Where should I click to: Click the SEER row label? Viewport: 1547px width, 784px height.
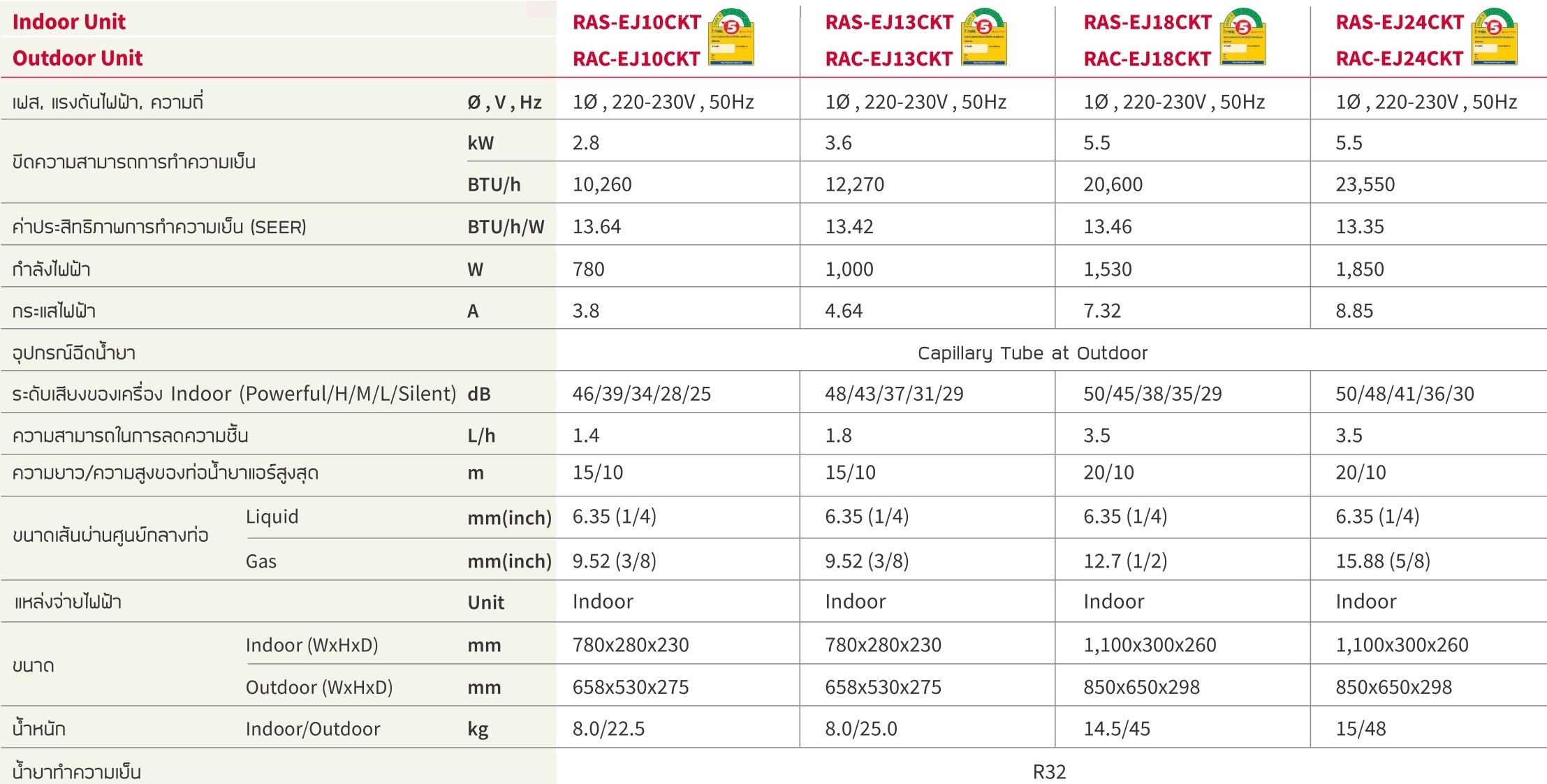159,227
